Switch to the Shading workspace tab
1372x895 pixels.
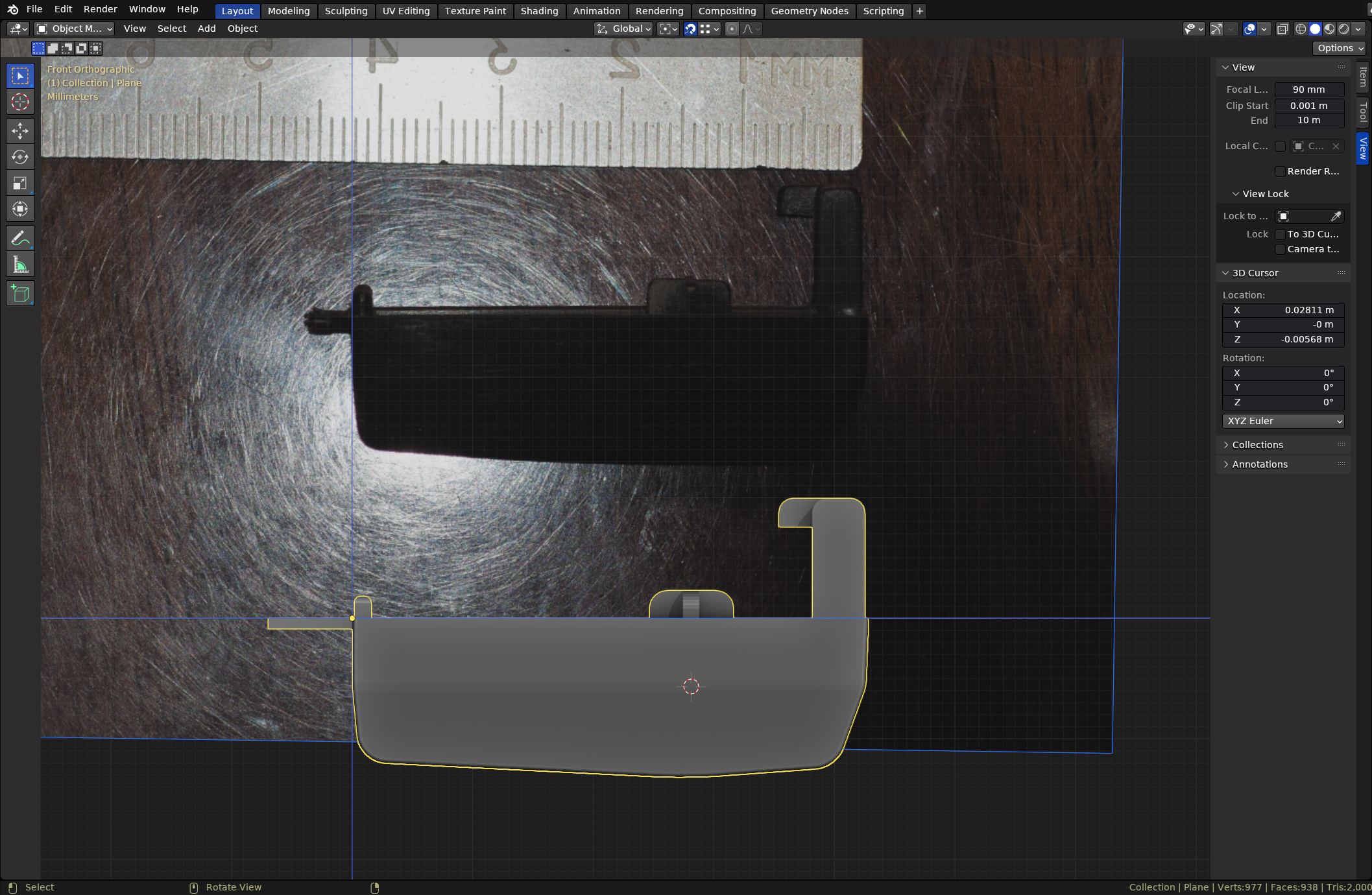point(538,10)
